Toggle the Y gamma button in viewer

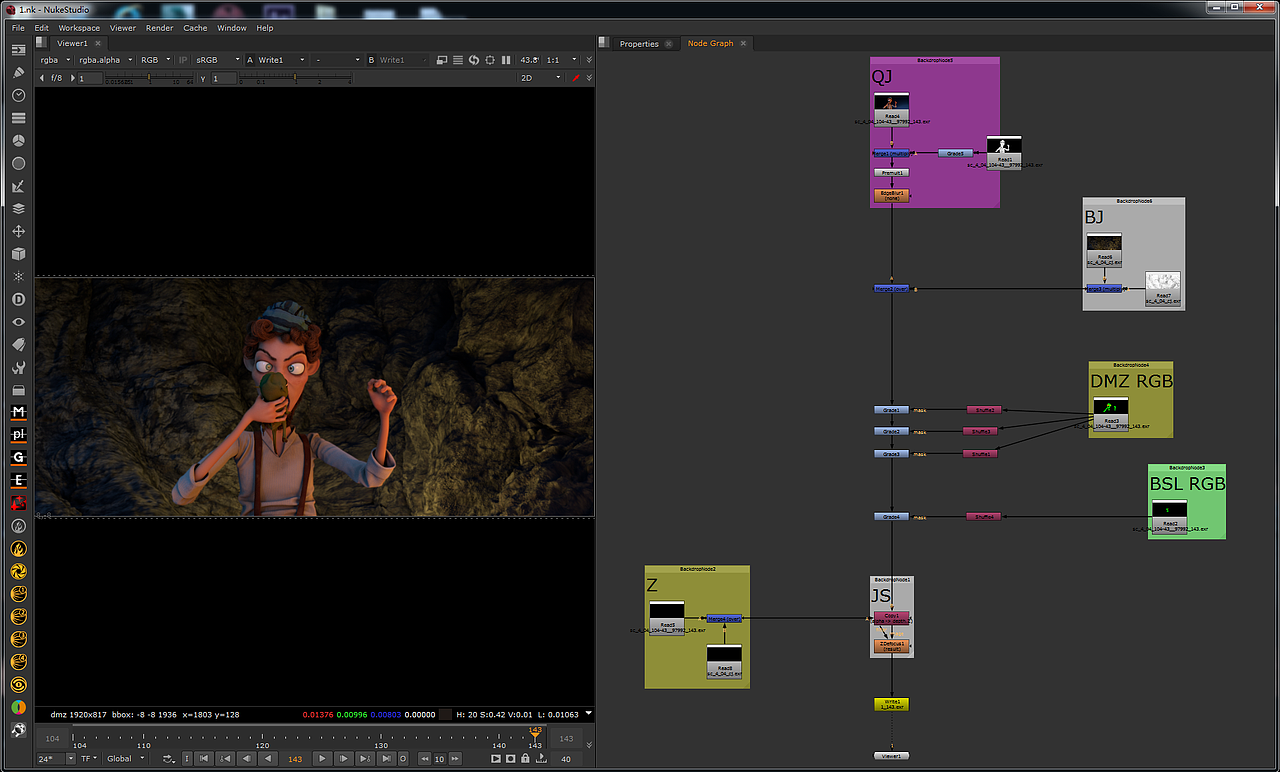[x=203, y=78]
